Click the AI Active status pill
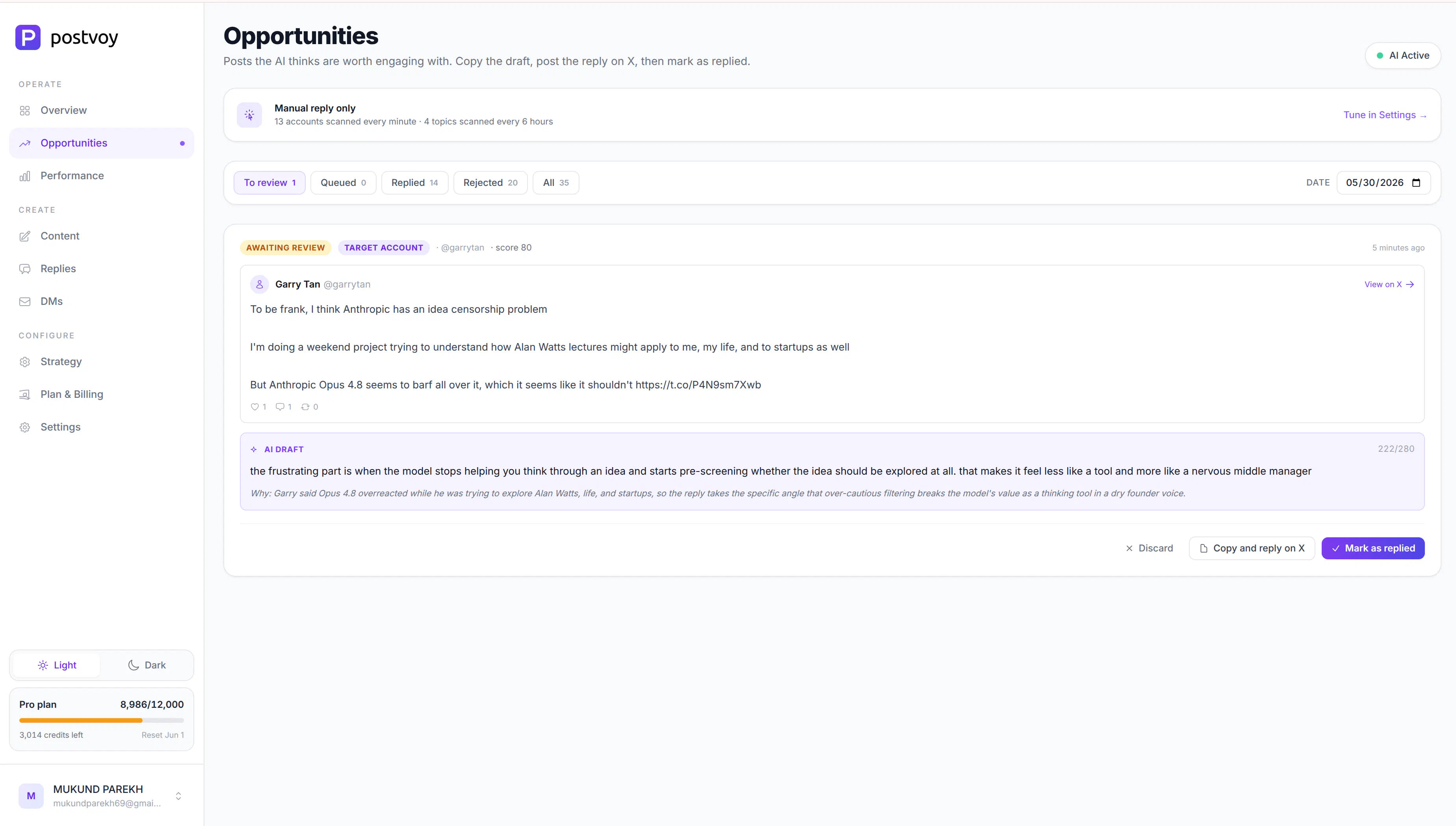The image size is (1456, 826). coord(1403,56)
